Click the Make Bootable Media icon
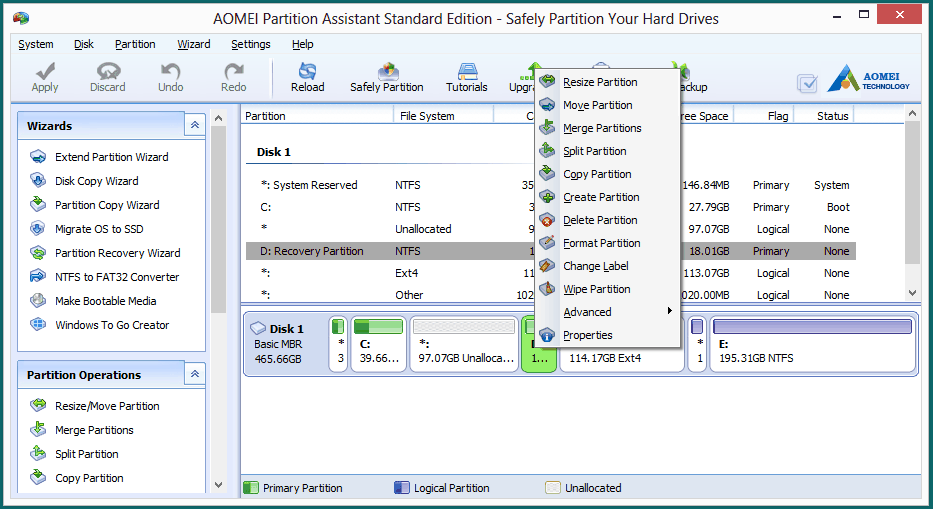The width and height of the screenshot is (933, 509). point(38,301)
